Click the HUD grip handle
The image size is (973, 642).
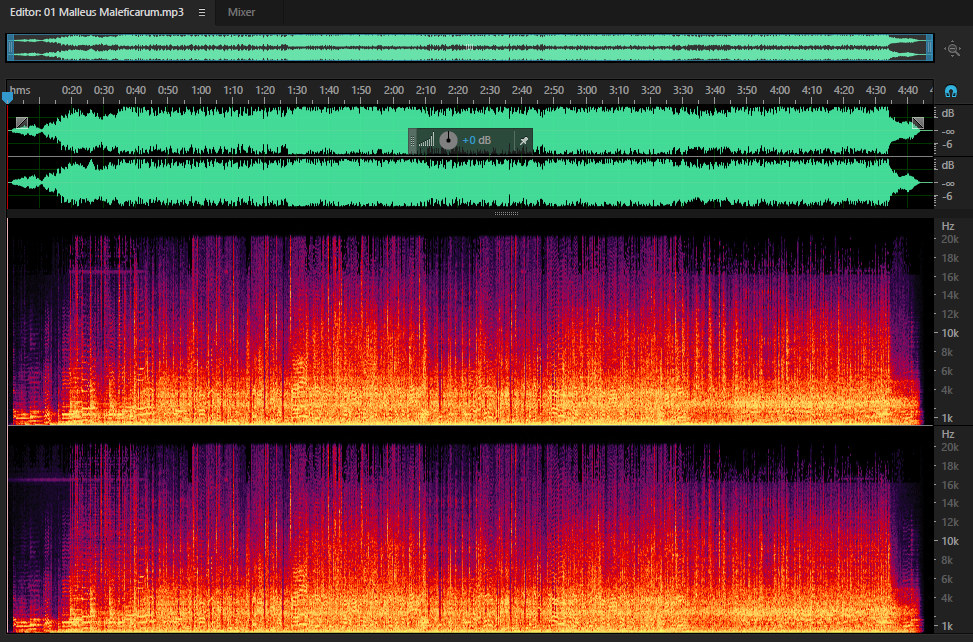coord(413,141)
